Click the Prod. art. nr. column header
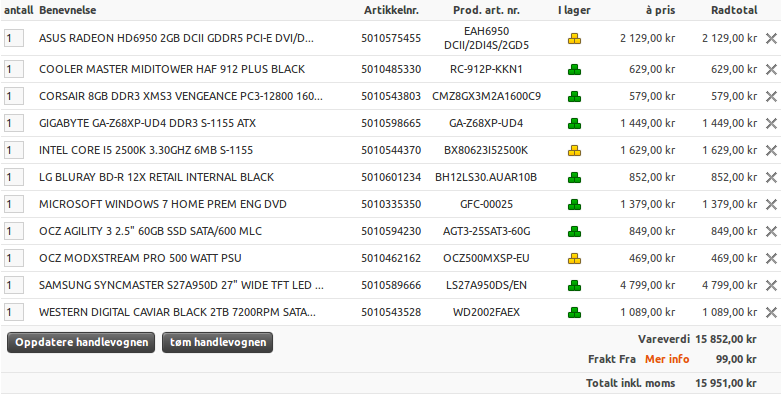The width and height of the screenshot is (781, 398). pyautogui.click(x=486, y=10)
